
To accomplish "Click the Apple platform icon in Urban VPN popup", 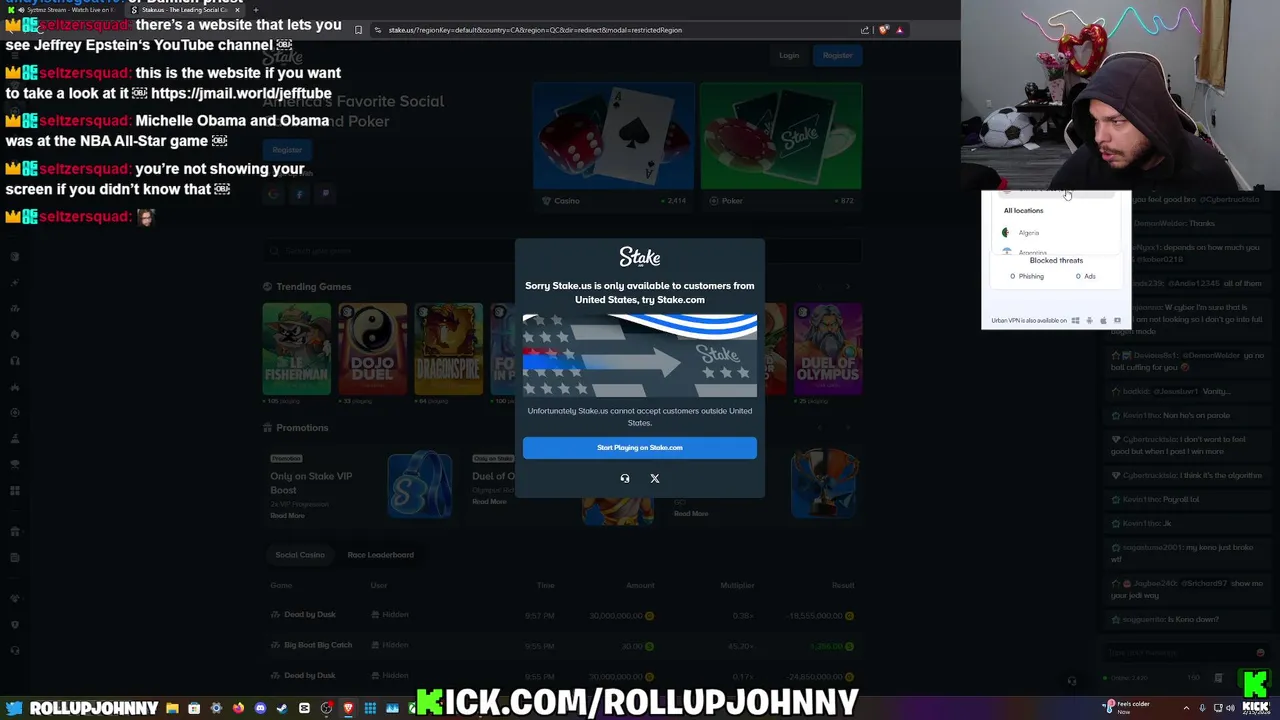I will pyautogui.click(x=1103, y=320).
